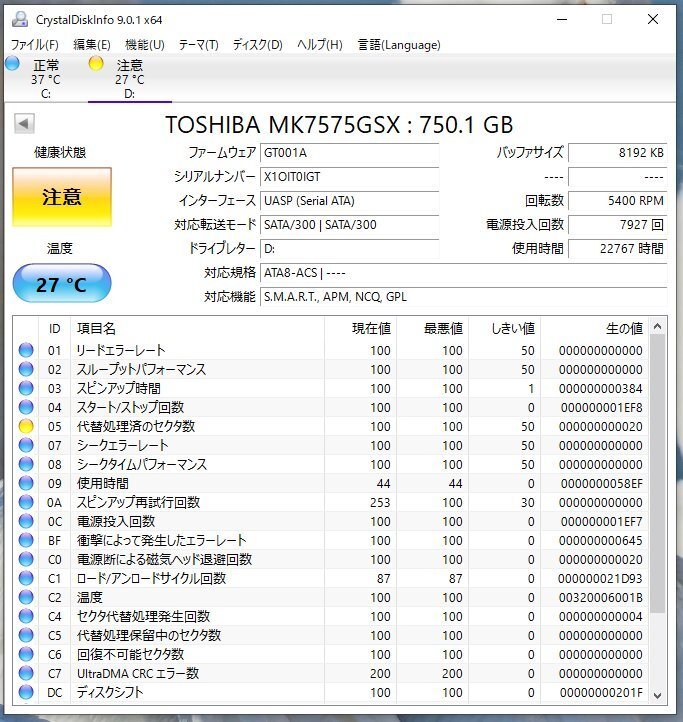Image resolution: width=683 pixels, height=722 pixels.
Task: Click the CrystalDiskInfo app icon in title bar
Action: (x=20, y=19)
